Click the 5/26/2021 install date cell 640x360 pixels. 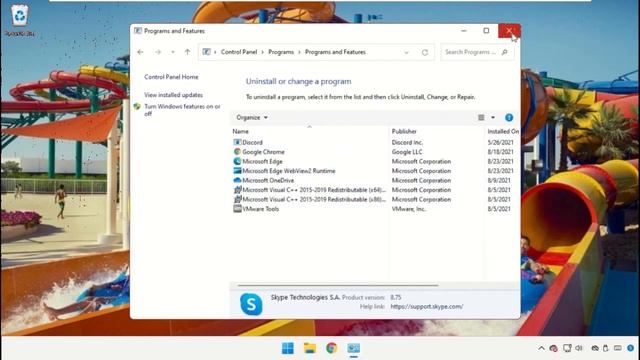(500, 142)
